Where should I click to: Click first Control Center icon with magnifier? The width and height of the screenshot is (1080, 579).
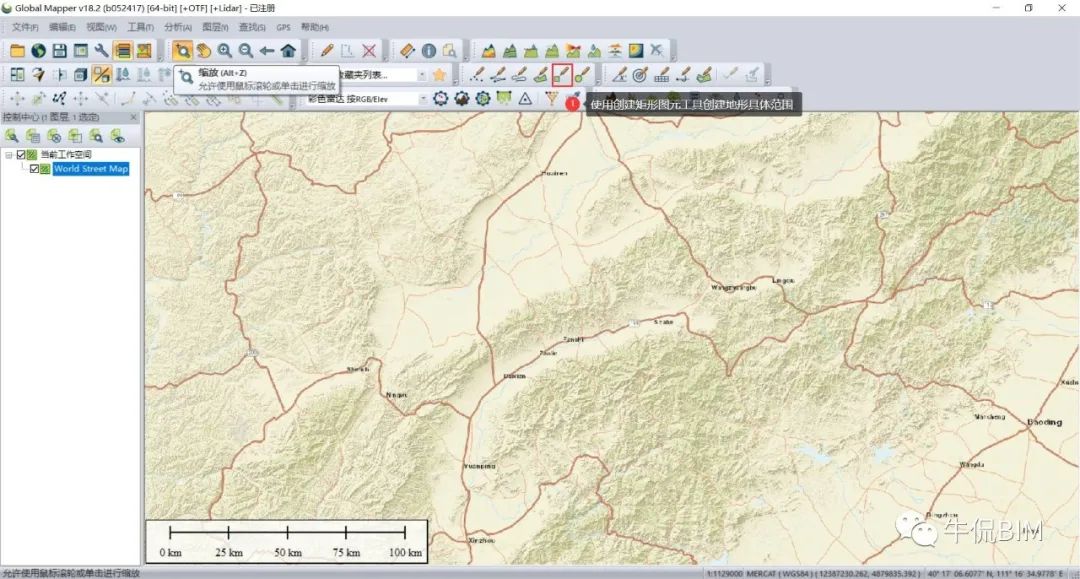point(12,136)
